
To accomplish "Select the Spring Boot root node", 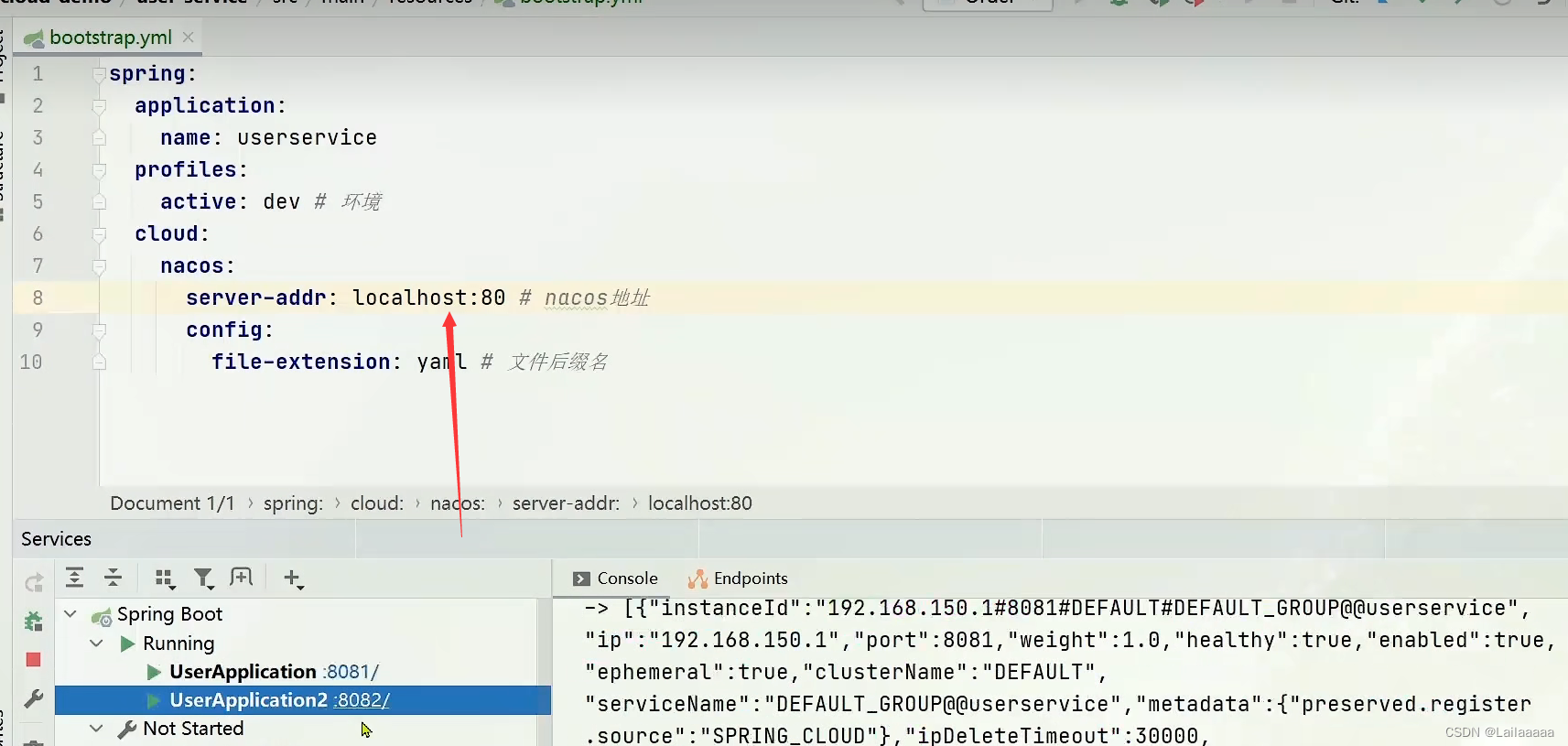I will tap(169, 614).
